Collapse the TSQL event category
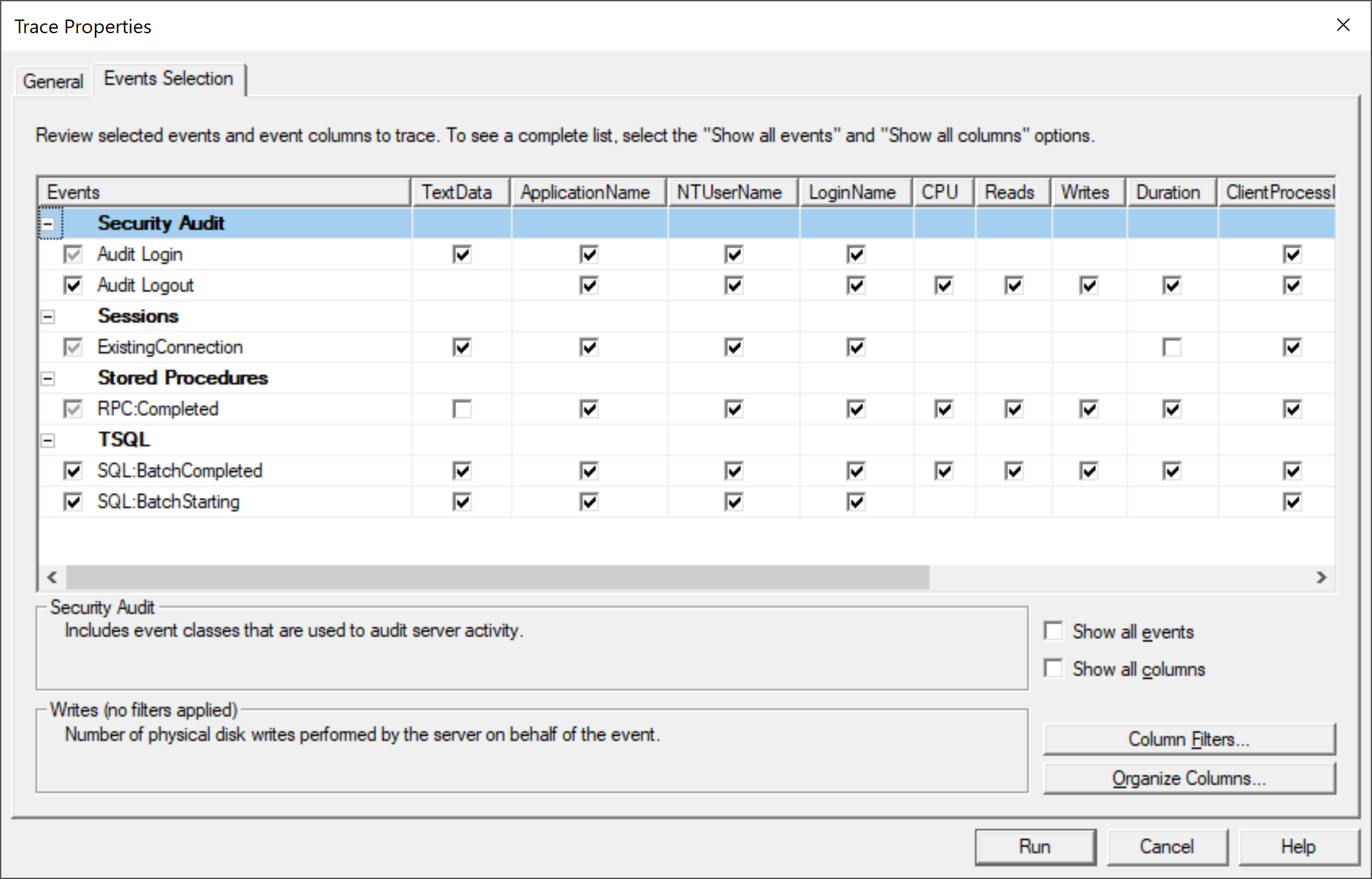The image size is (1372, 879). click(x=48, y=441)
